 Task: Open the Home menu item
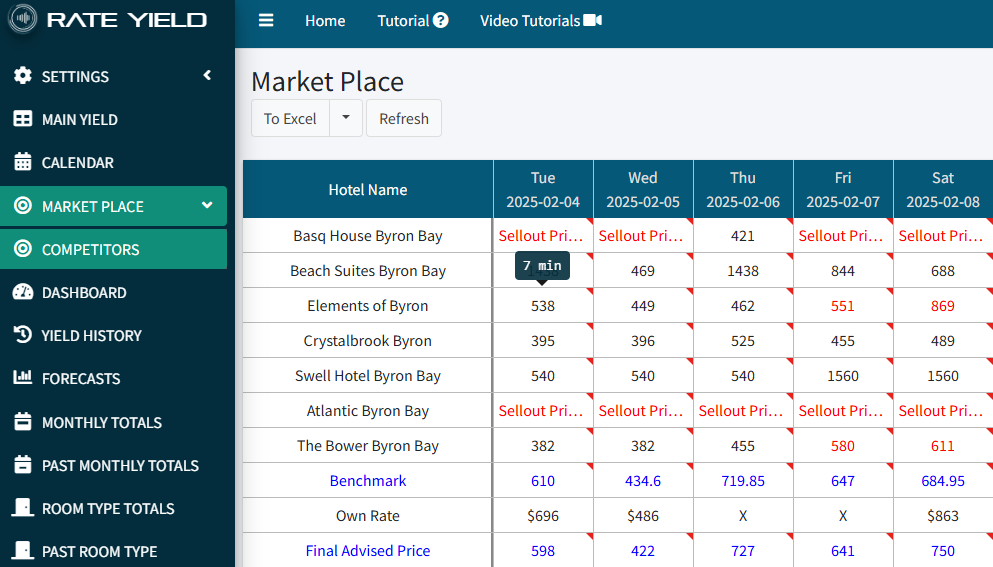click(x=325, y=21)
